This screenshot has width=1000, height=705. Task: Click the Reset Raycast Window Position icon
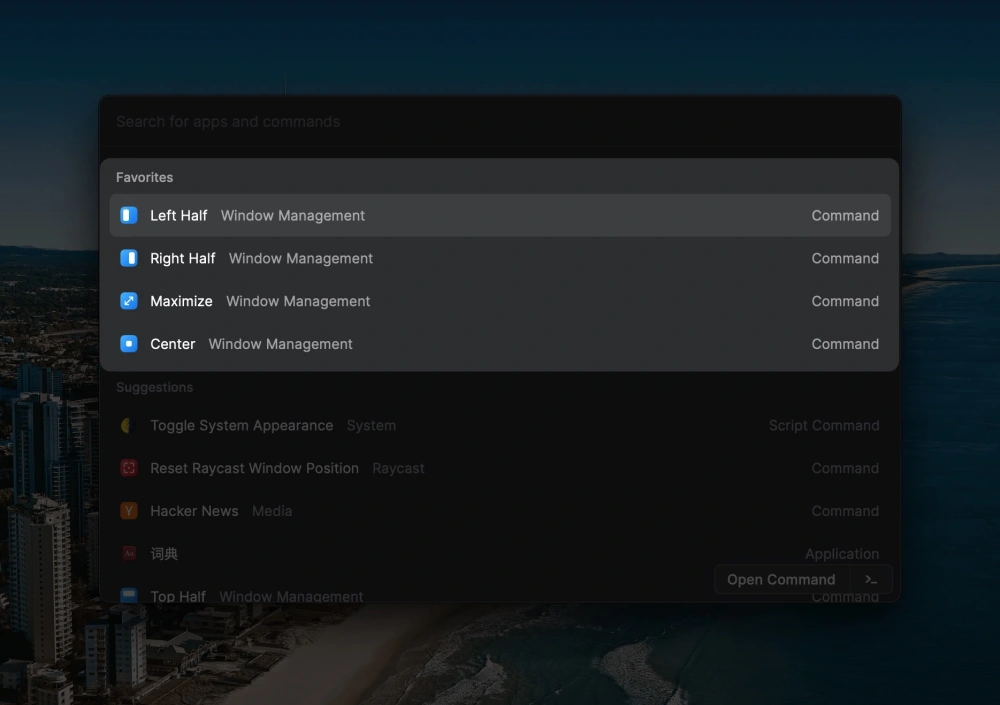click(129, 468)
